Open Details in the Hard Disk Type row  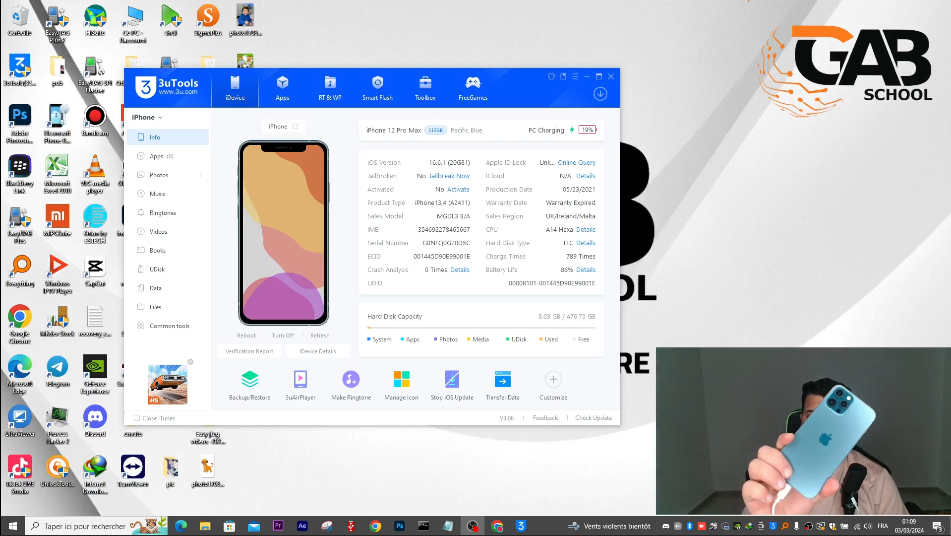pos(585,243)
